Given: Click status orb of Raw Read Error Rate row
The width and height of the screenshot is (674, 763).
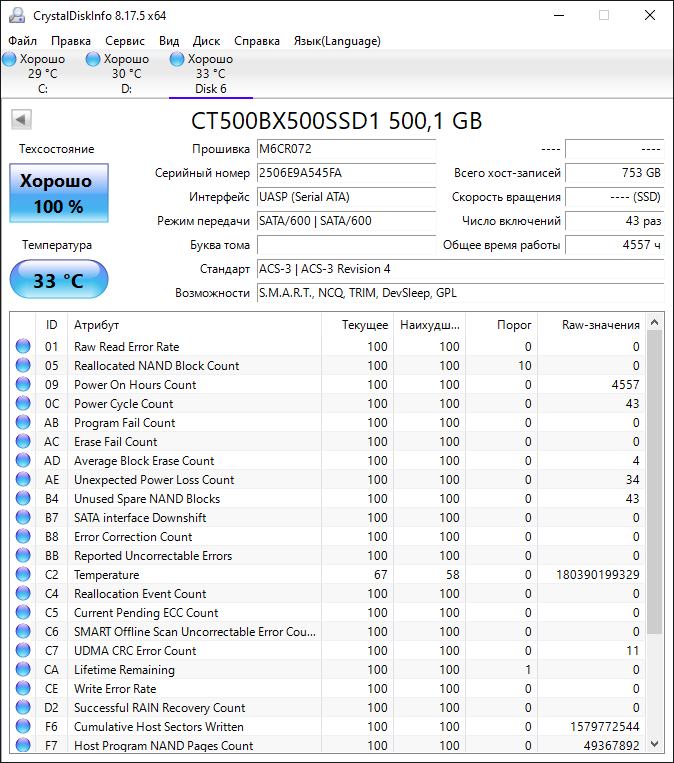Looking at the screenshot, I should [x=23, y=346].
